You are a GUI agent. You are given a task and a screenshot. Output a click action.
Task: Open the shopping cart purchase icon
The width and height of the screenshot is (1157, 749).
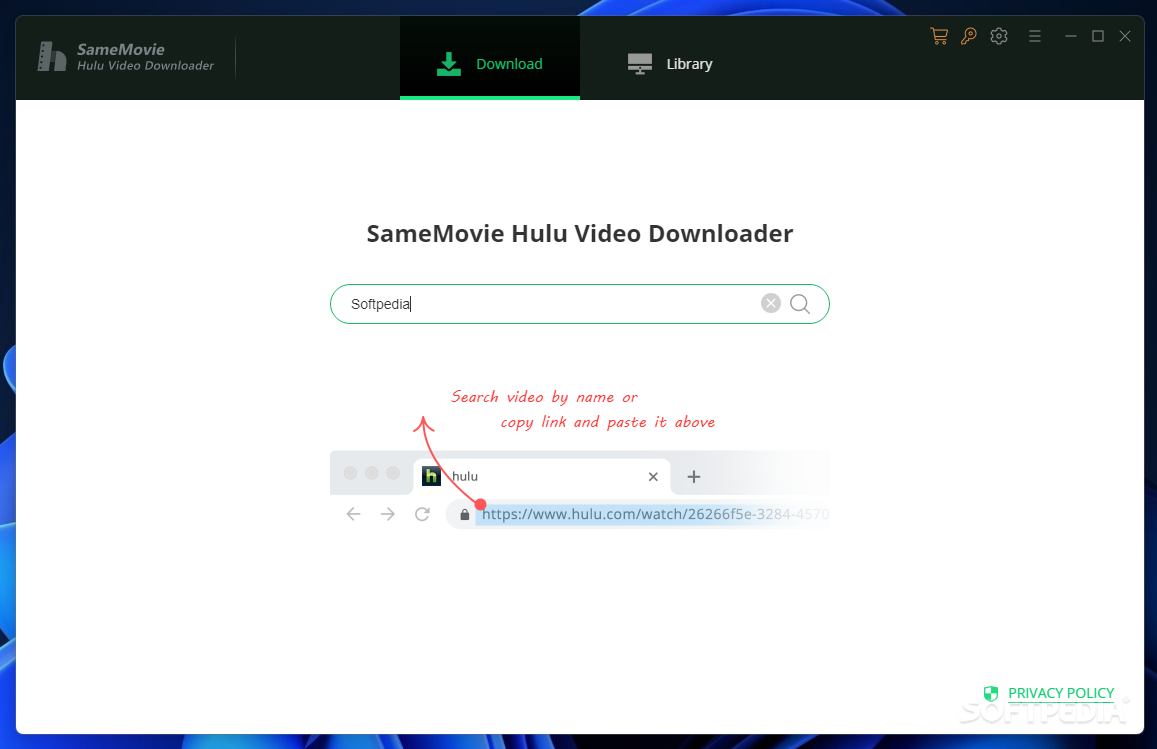(x=939, y=36)
